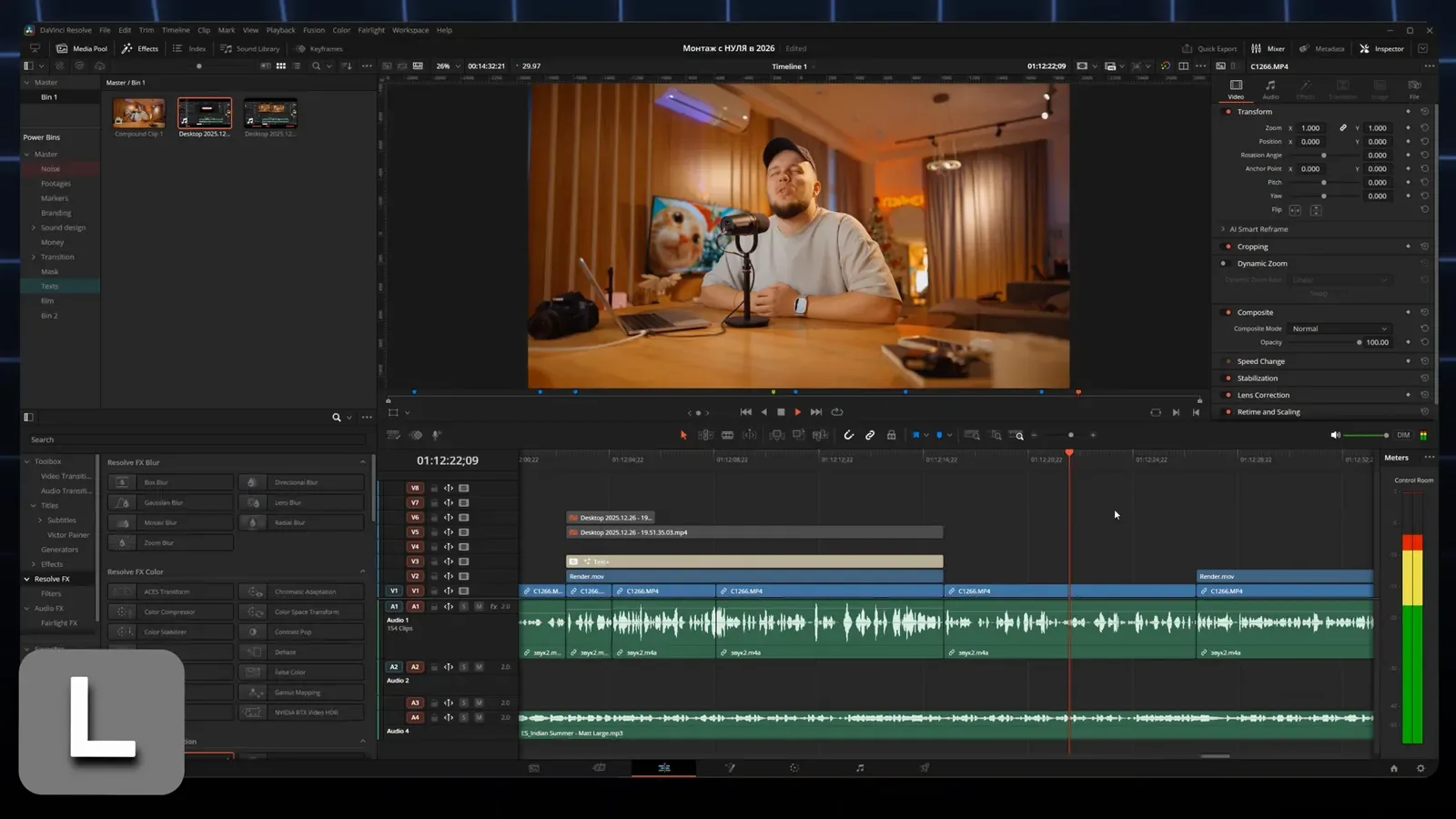
Task: Mute Audio 1 track with M button
Action: click(x=479, y=606)
